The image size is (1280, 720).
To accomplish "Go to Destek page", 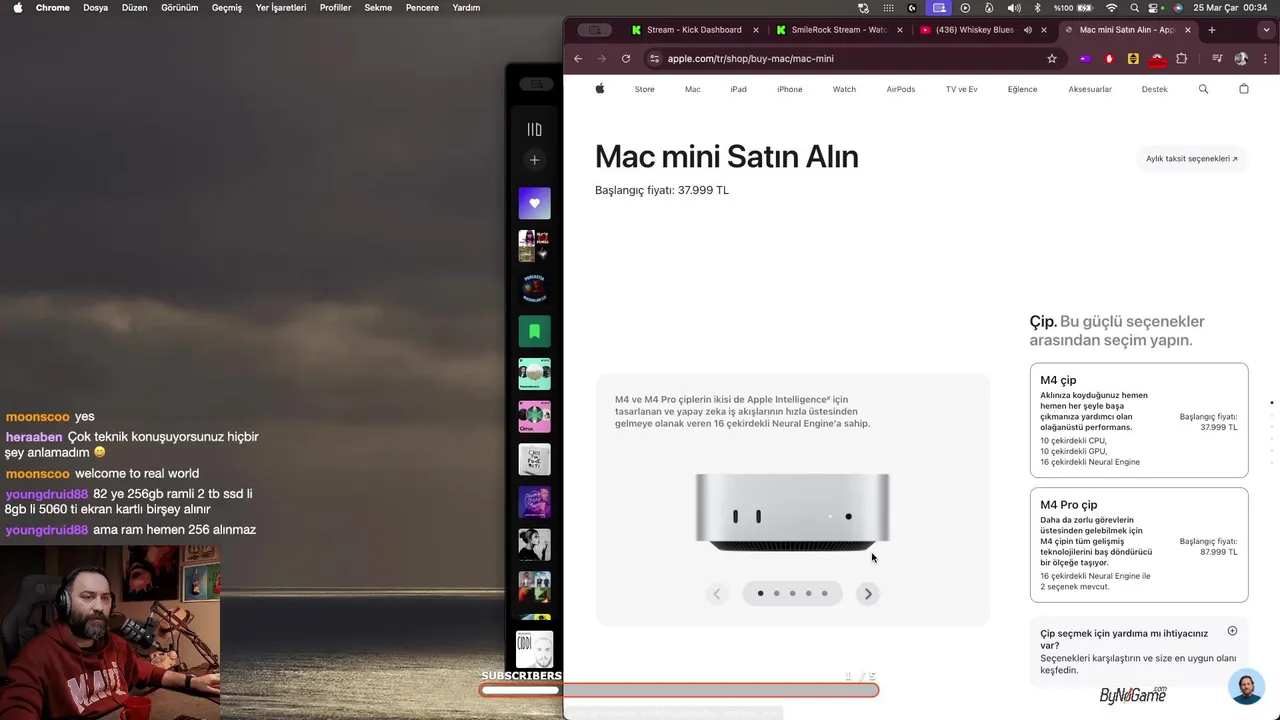I will coord(1155,89).
